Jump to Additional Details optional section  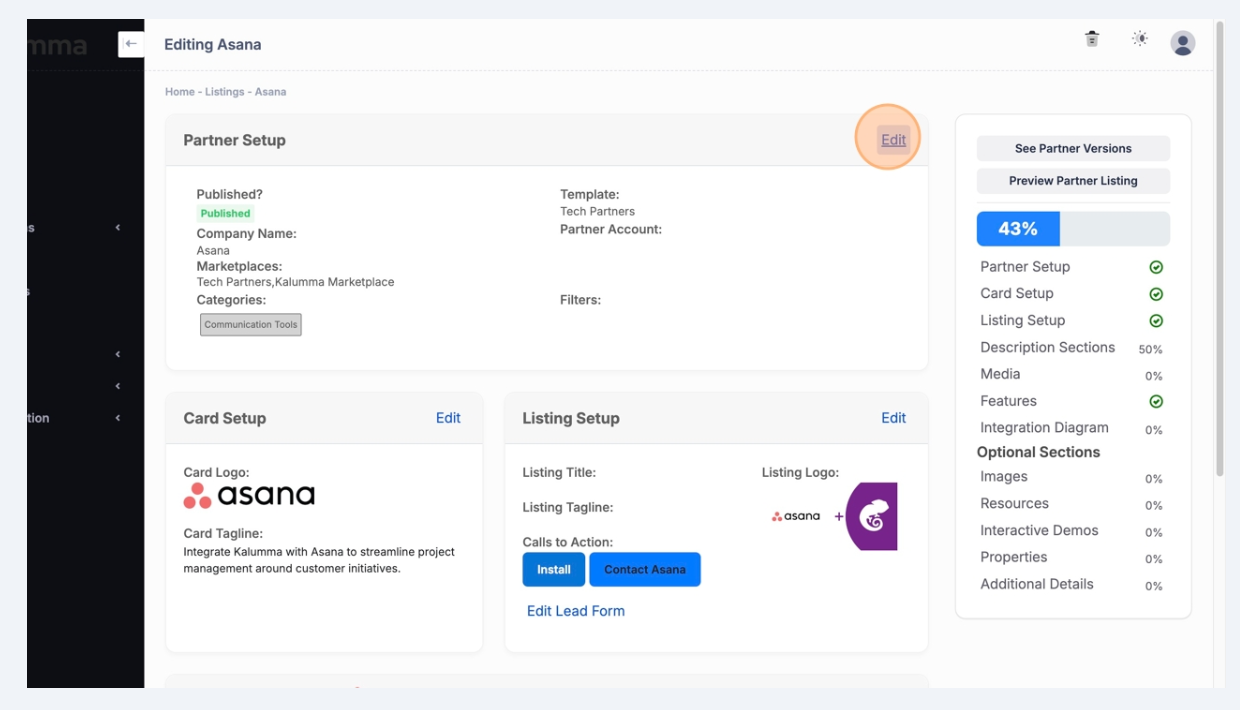pyautogui.click(x=1037, y=585)
